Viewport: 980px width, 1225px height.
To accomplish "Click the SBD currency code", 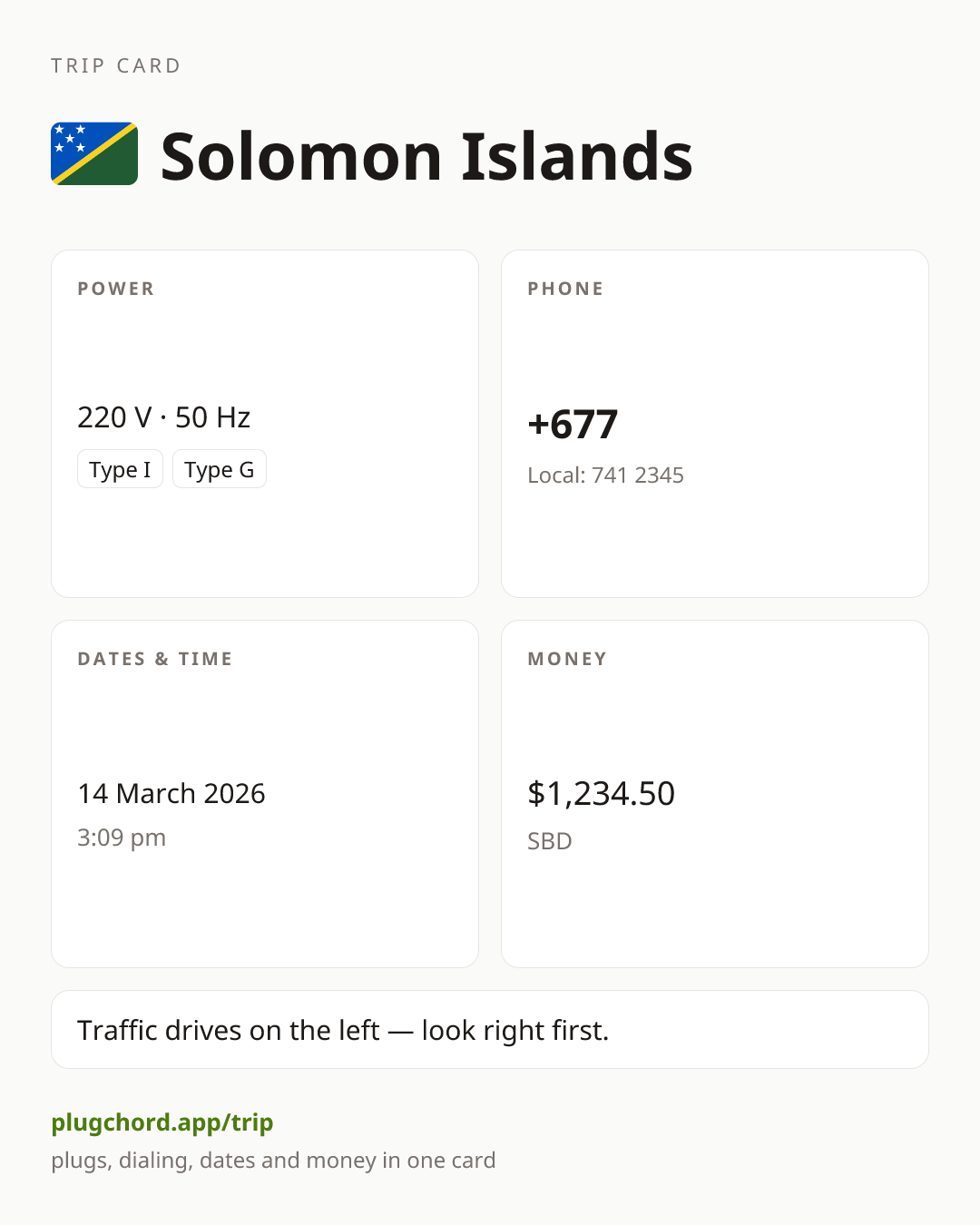I will click(x=550, y=841).
